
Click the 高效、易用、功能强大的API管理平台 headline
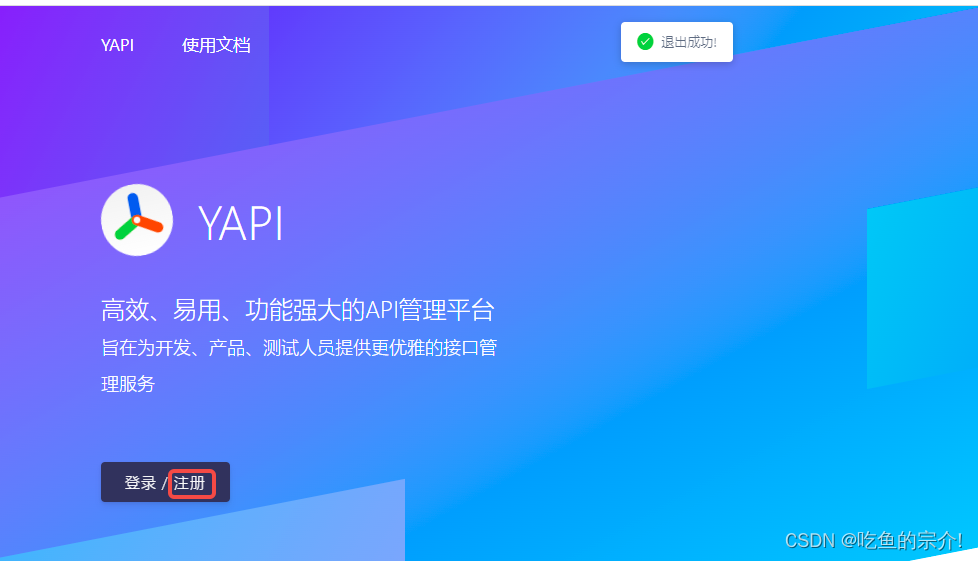[x=298, y=310]
